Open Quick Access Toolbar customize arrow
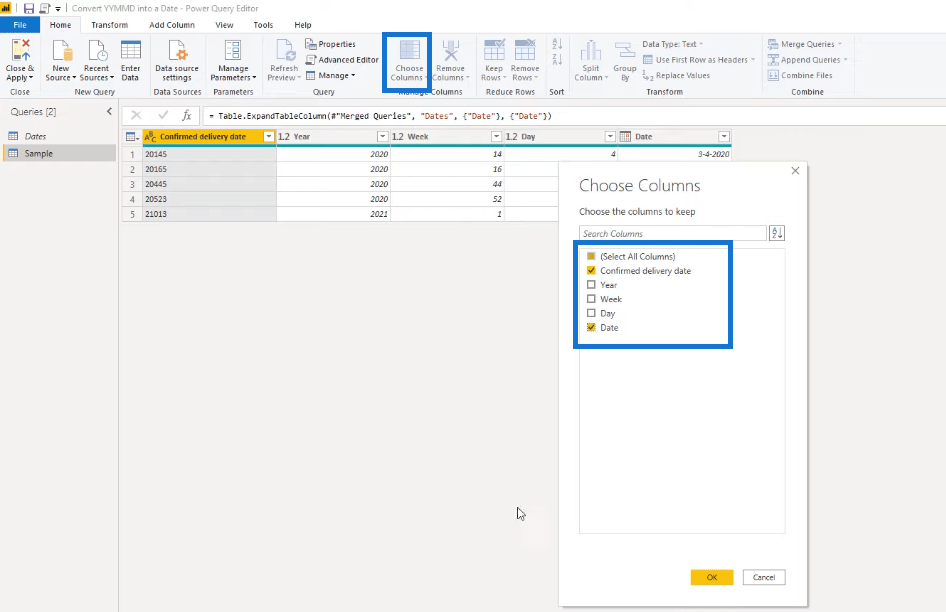The height and width of the screenshot is (612, 946). click(x=58, y=9)
